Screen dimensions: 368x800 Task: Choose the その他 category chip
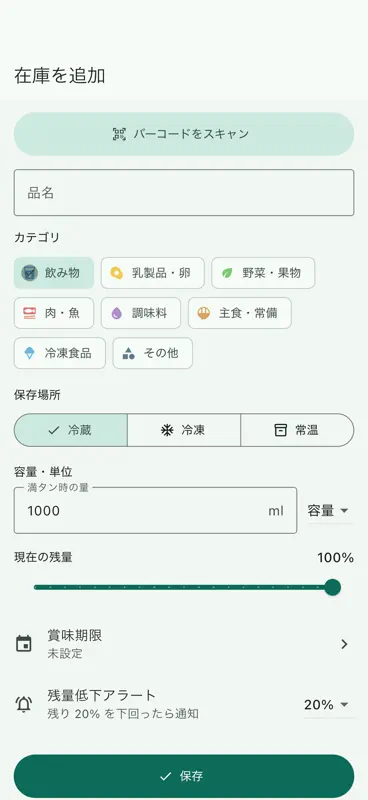pyautogui.click(x=153, y=353)
